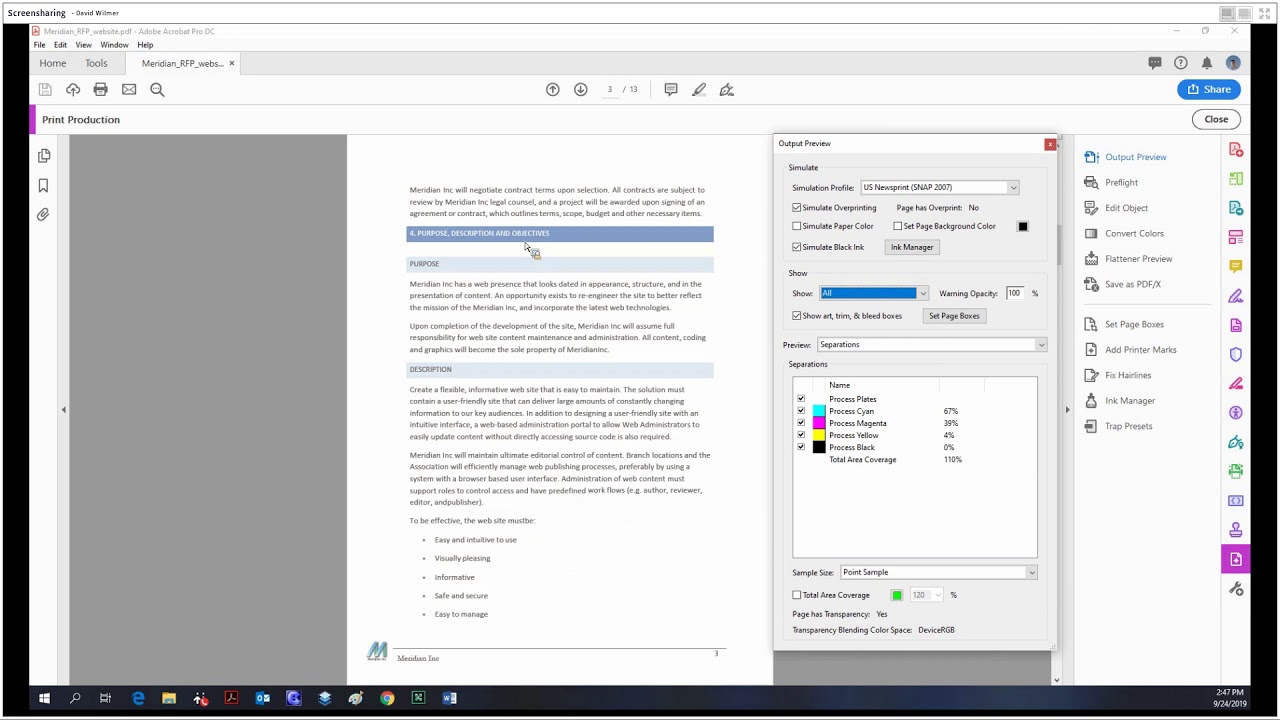The image size is (1280, 720).
Task: Click the Set Page Boxes tool icon
Action: [x=1091, y=324]
